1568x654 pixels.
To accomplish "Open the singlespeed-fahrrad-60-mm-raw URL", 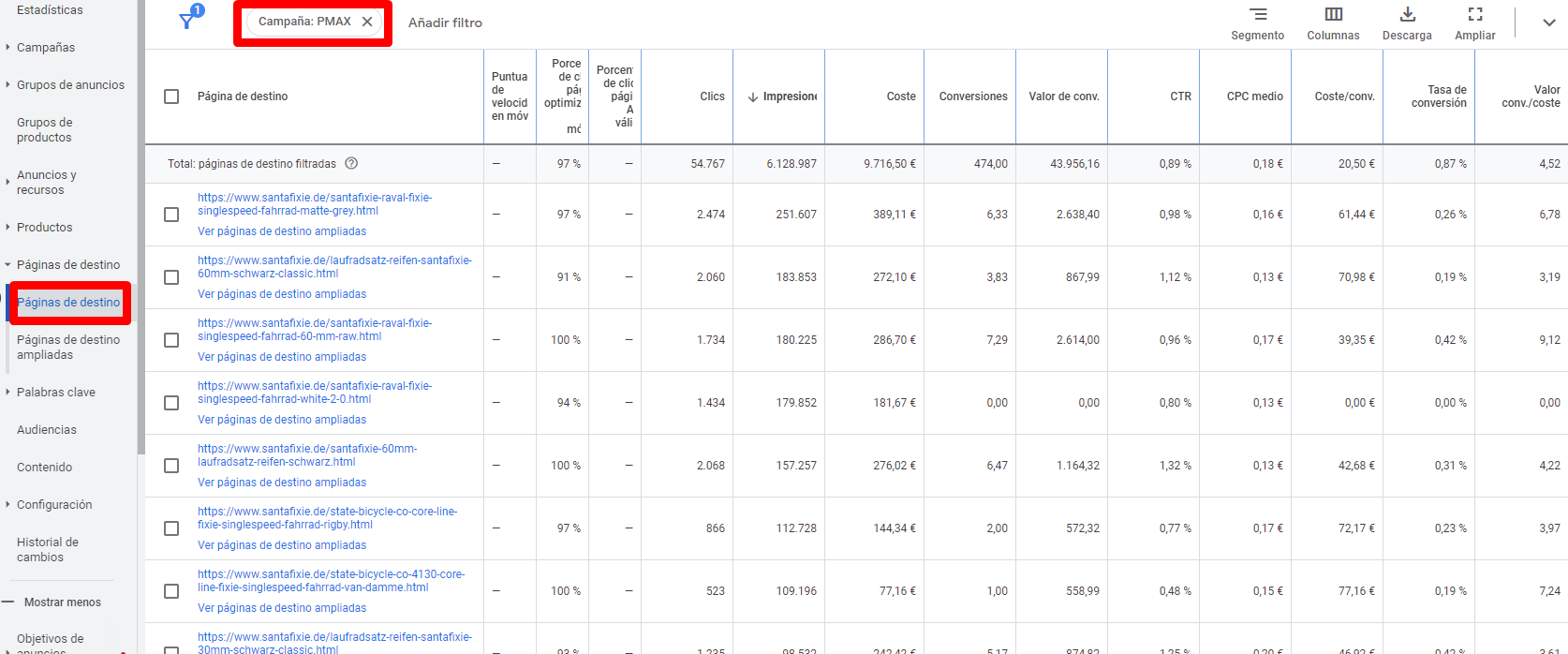I will pos(315,330).
